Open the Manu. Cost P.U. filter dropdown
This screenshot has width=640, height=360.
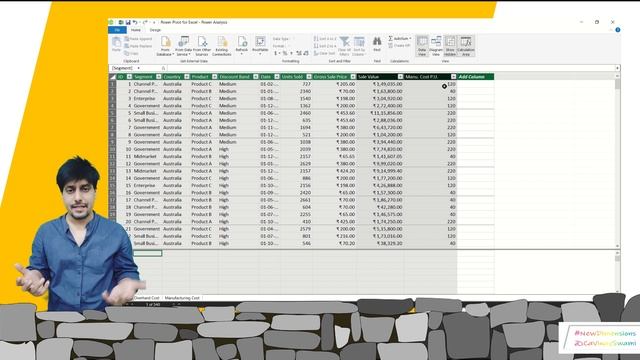pos(453,77)
